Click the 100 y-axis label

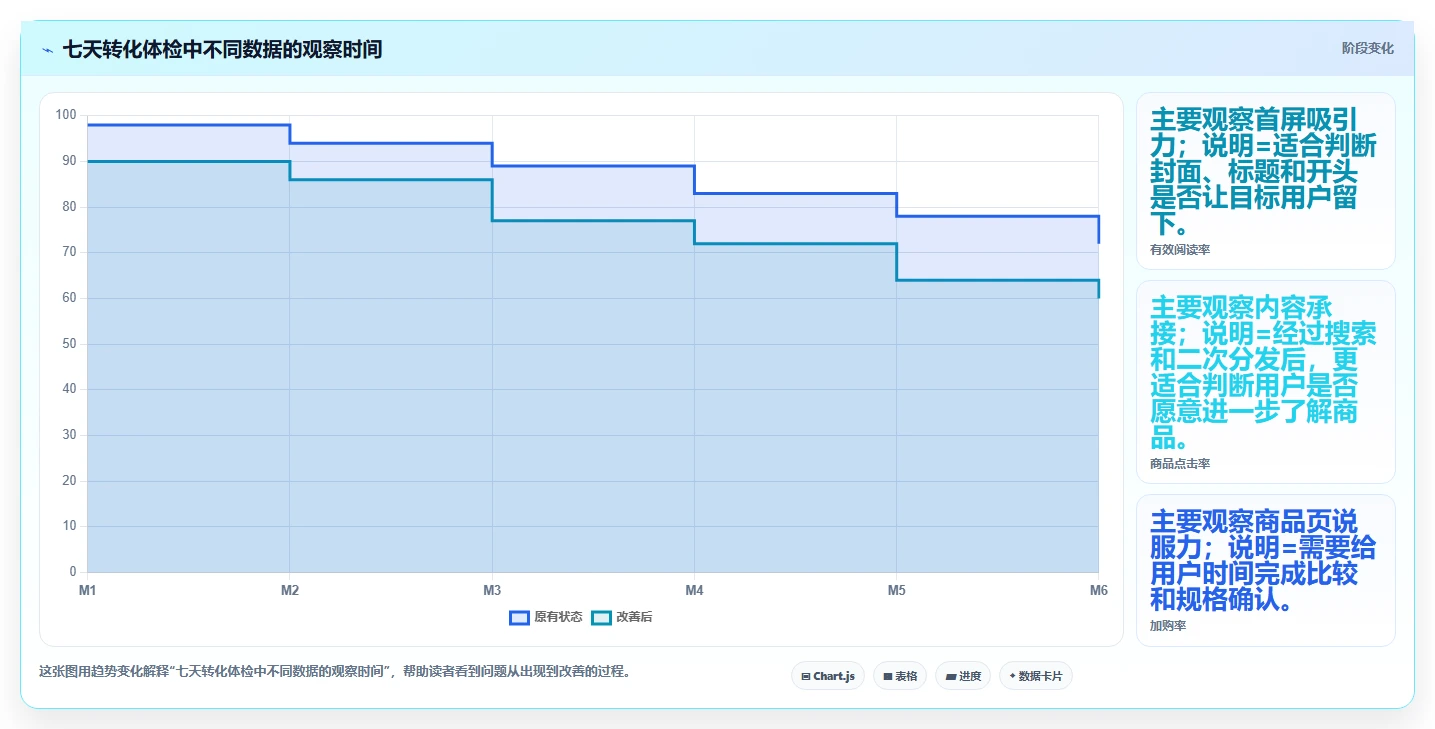[x=66, y=115]
